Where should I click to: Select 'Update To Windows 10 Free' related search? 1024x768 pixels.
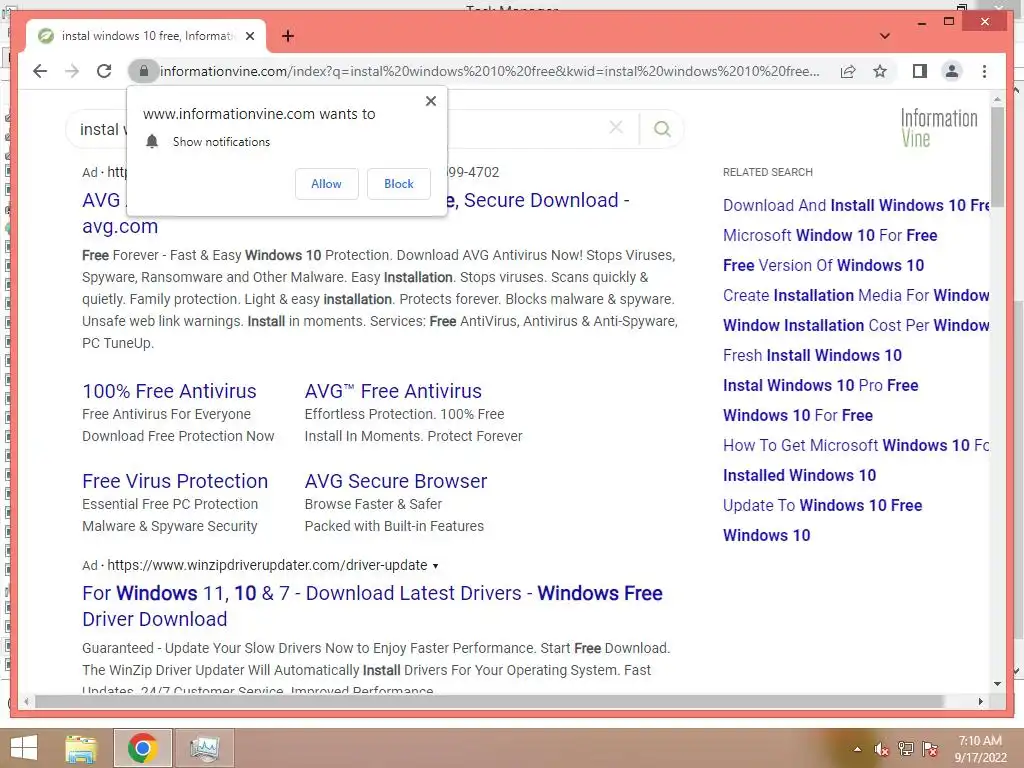(823, 506)
